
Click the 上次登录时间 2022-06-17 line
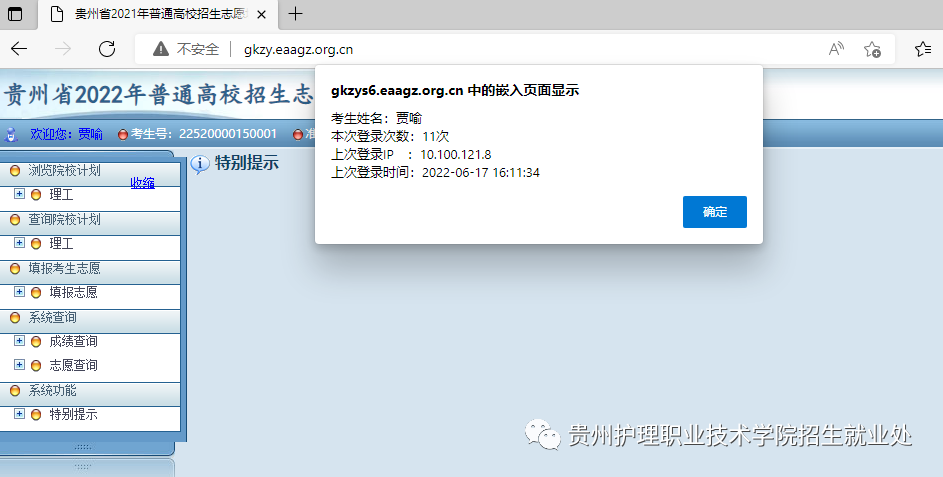[435, 173]
